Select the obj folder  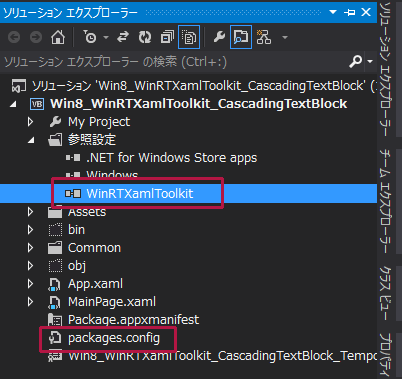click(77, 266)
